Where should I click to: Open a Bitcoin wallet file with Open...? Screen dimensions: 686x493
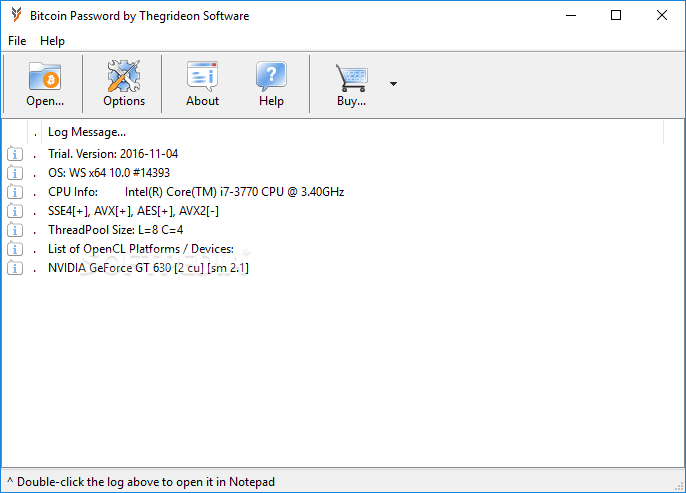pyautogui.click(x=45, y=84)
